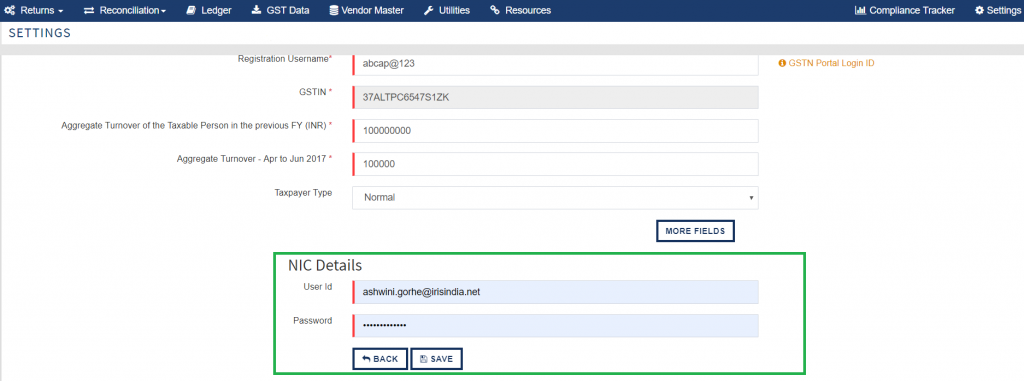The width and height of the screenshot is (1024, 381).
Task: Click the BACK button arrow icon
Action: [x=366, y=359]
